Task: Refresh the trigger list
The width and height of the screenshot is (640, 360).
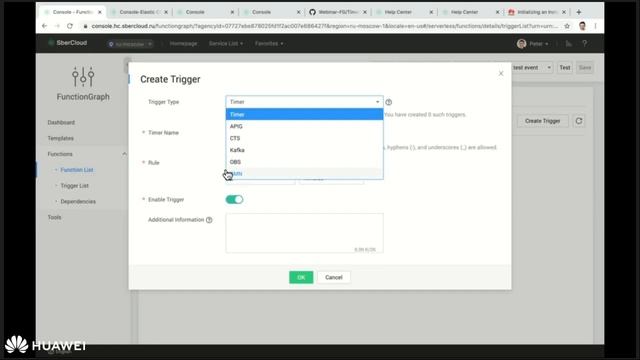Action: [x=579, y=121]
